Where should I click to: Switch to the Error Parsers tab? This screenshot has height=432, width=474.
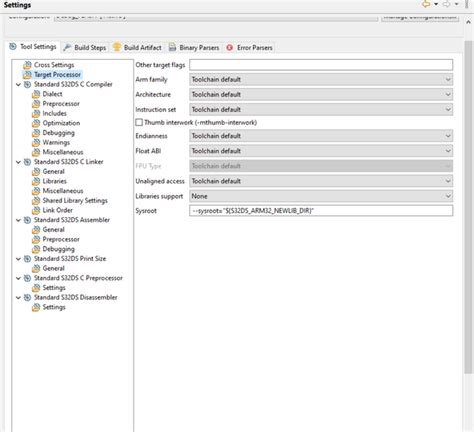pos(249,48)
